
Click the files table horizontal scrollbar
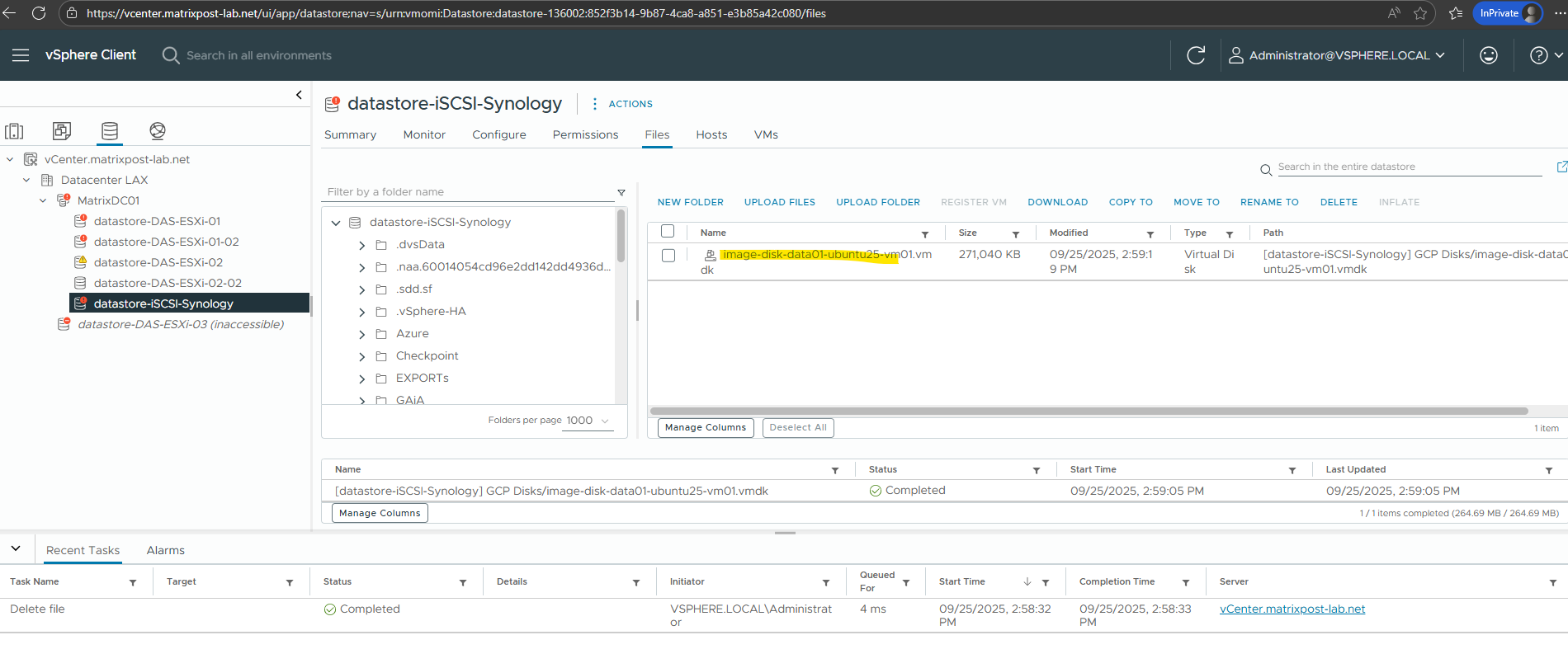[x=1089, y=411]
